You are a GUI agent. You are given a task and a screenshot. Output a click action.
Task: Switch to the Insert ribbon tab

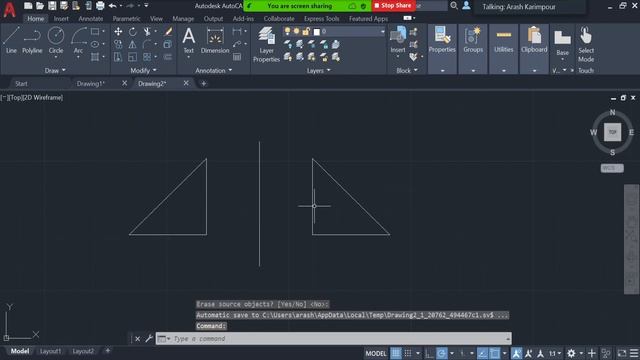click(61, 18)
